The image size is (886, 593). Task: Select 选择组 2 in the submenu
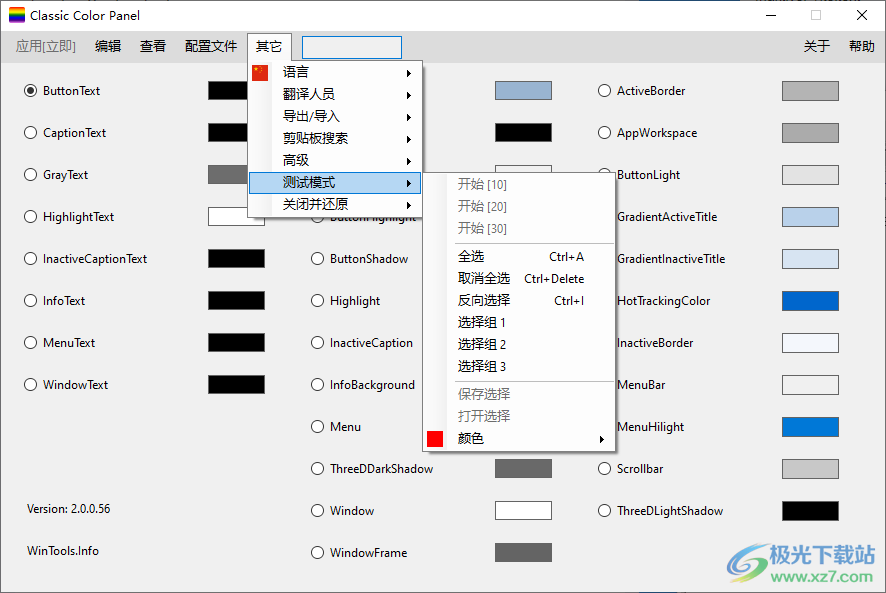point(482,345)
